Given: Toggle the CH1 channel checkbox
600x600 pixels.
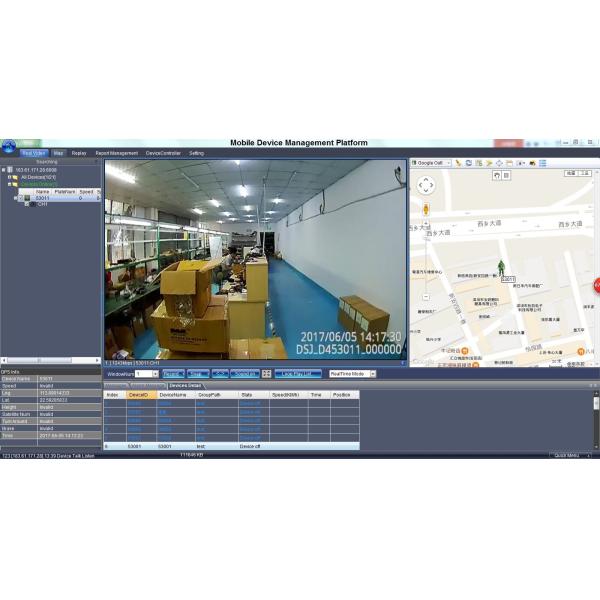Looking at the screenshot, I should 27,204.
